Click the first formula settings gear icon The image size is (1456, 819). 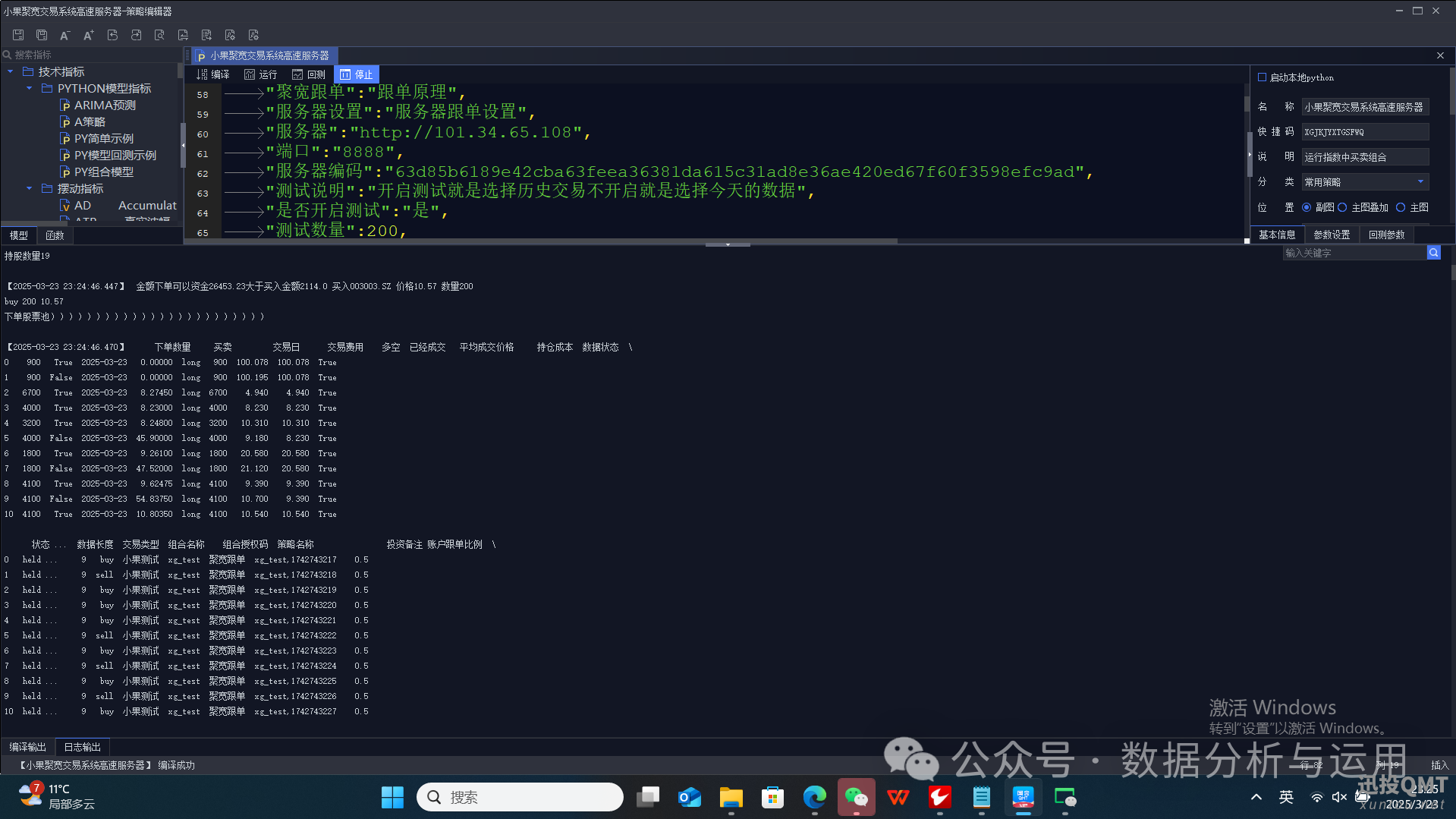(x=230, y=35)
